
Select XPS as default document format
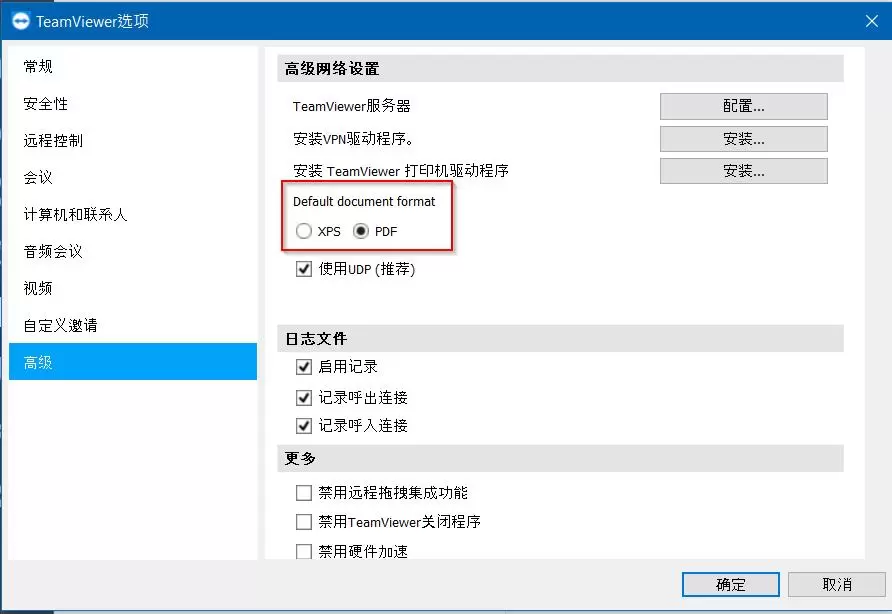(303, 231)
